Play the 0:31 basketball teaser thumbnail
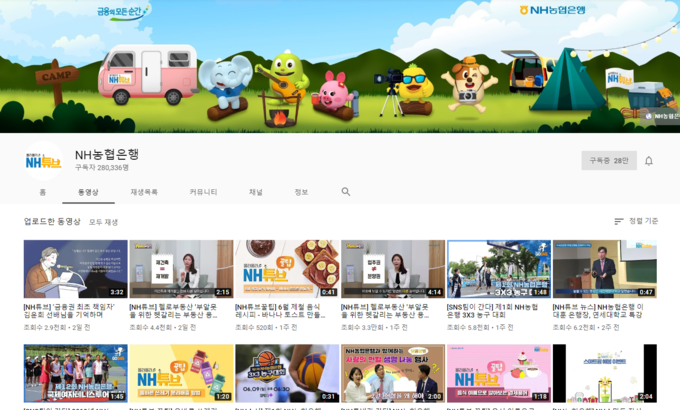Image resolution: width=680 pixels, height=410 pixels. (x=287, y=374)
